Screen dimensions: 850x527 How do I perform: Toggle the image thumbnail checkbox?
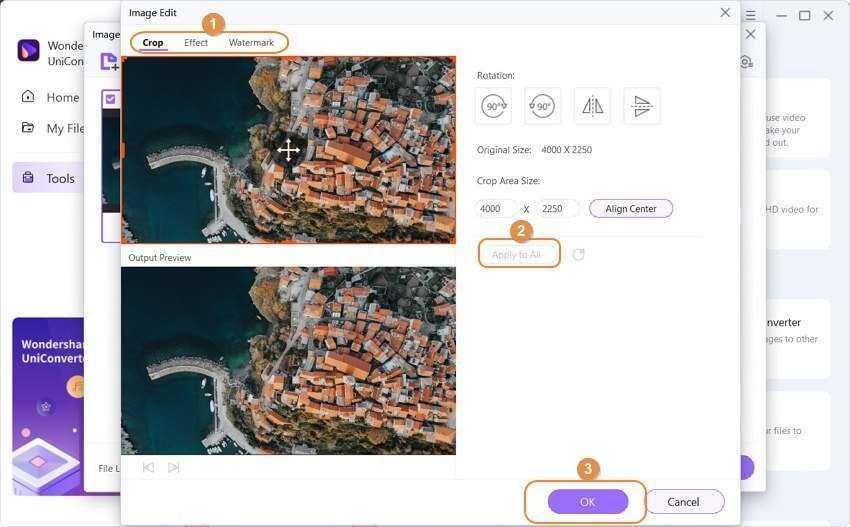click(110, 99)
